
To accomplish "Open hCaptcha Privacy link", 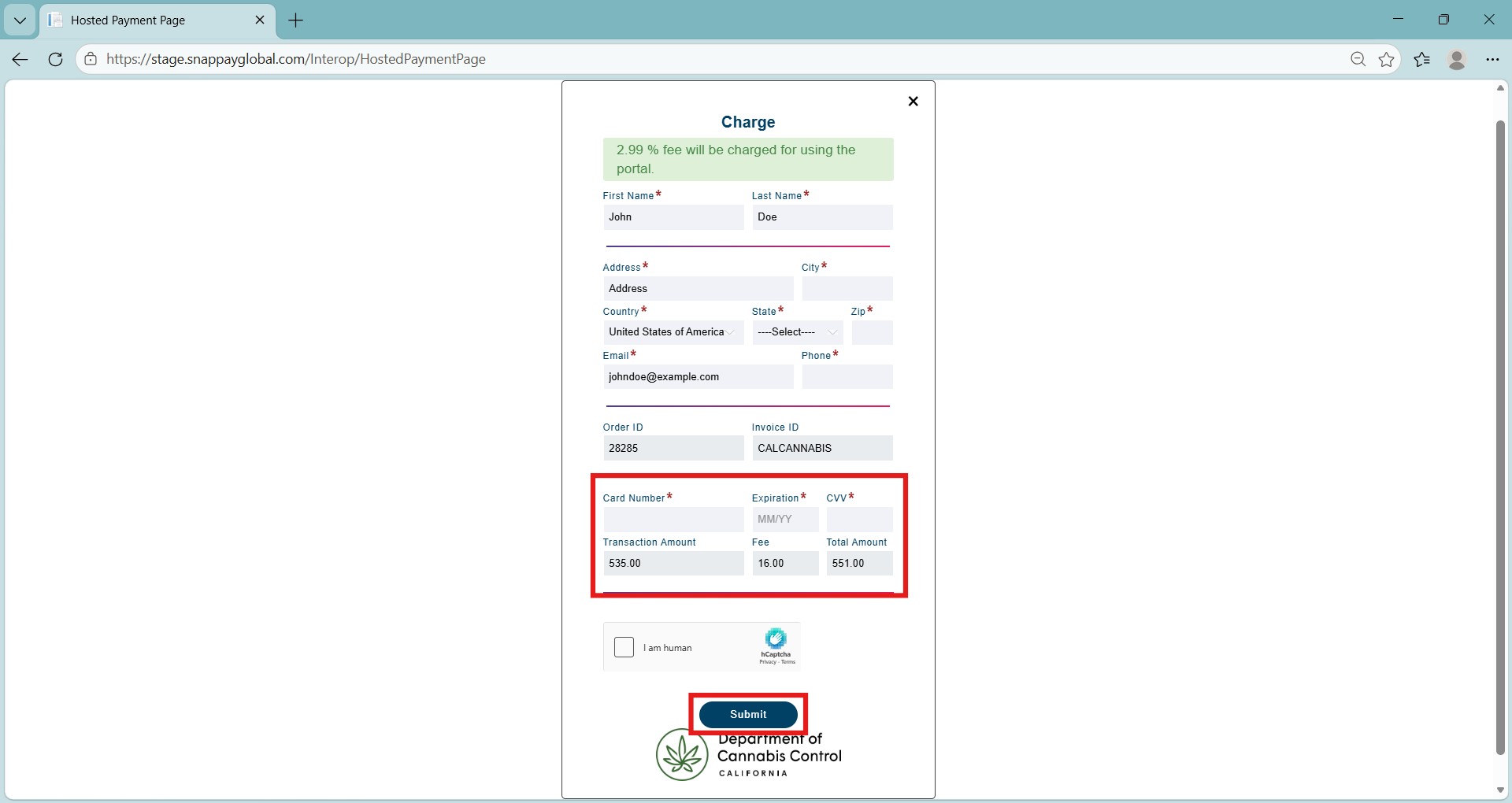I will point(768,662).
